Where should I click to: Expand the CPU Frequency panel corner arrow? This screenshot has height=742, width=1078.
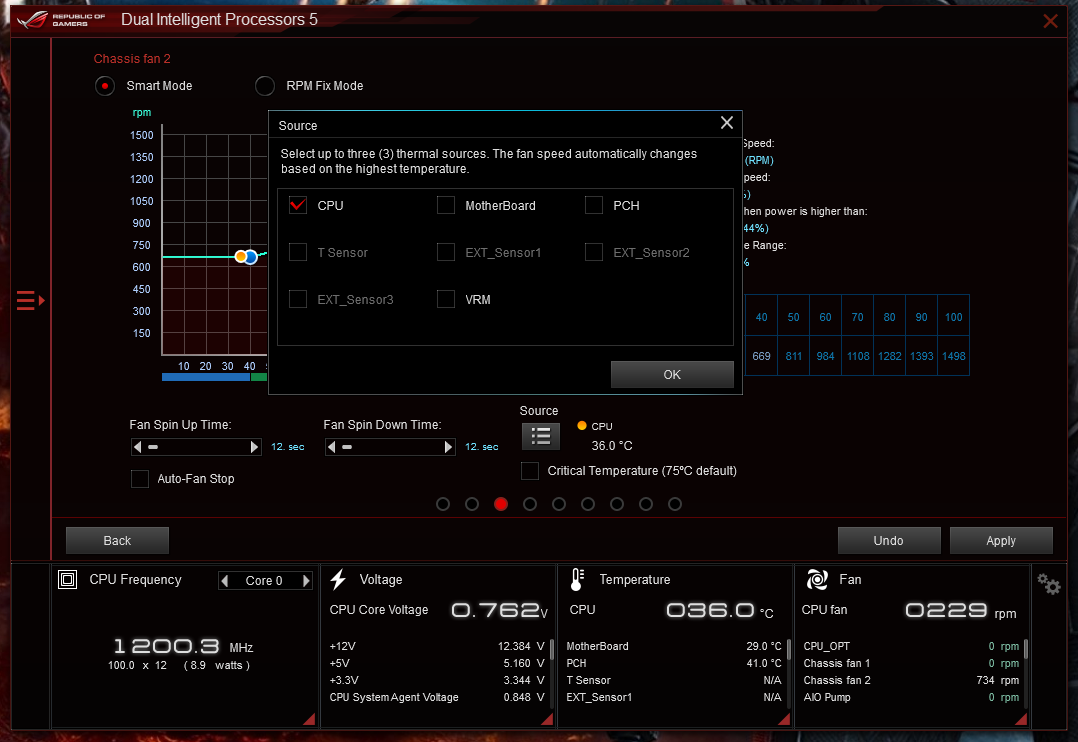click(309, 719)
